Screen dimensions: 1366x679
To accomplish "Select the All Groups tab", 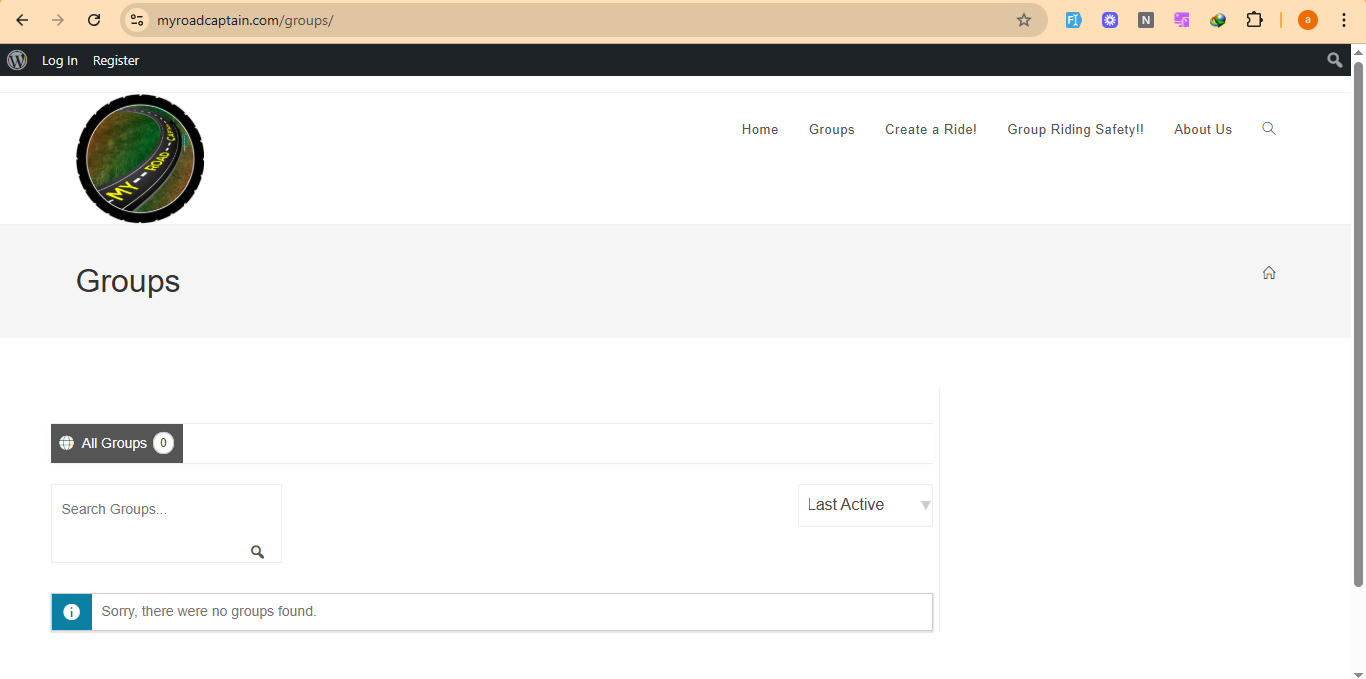I will coord(116,443).
